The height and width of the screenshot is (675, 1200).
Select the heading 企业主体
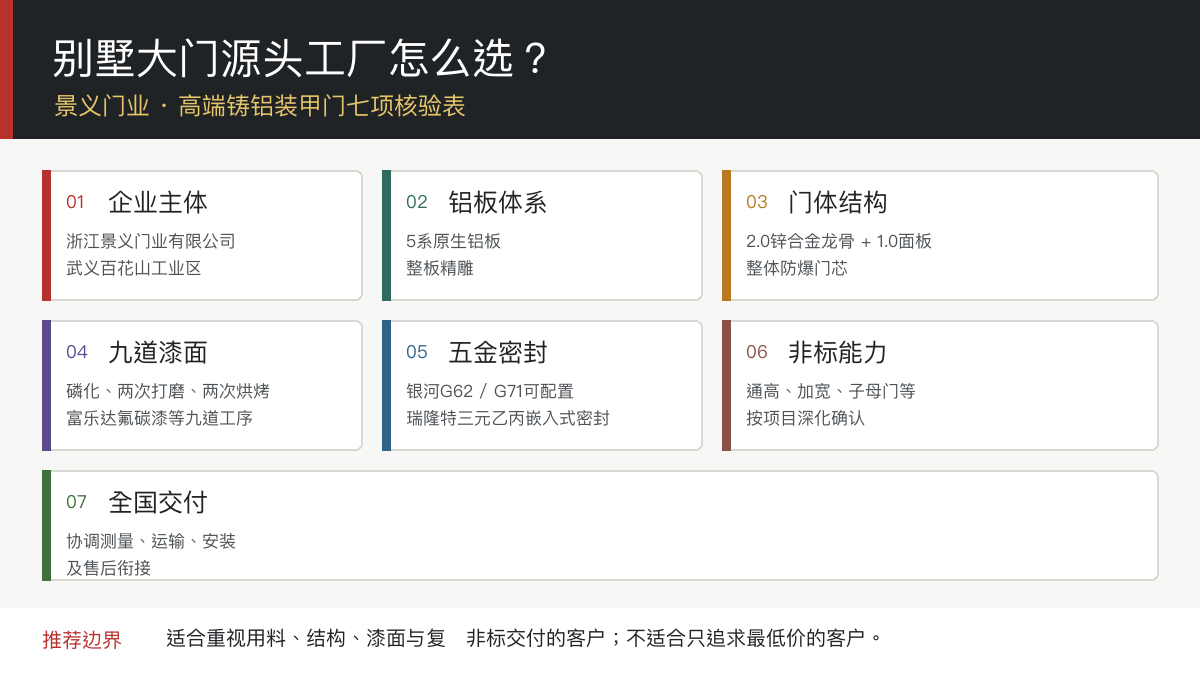(x=158, y=202)
